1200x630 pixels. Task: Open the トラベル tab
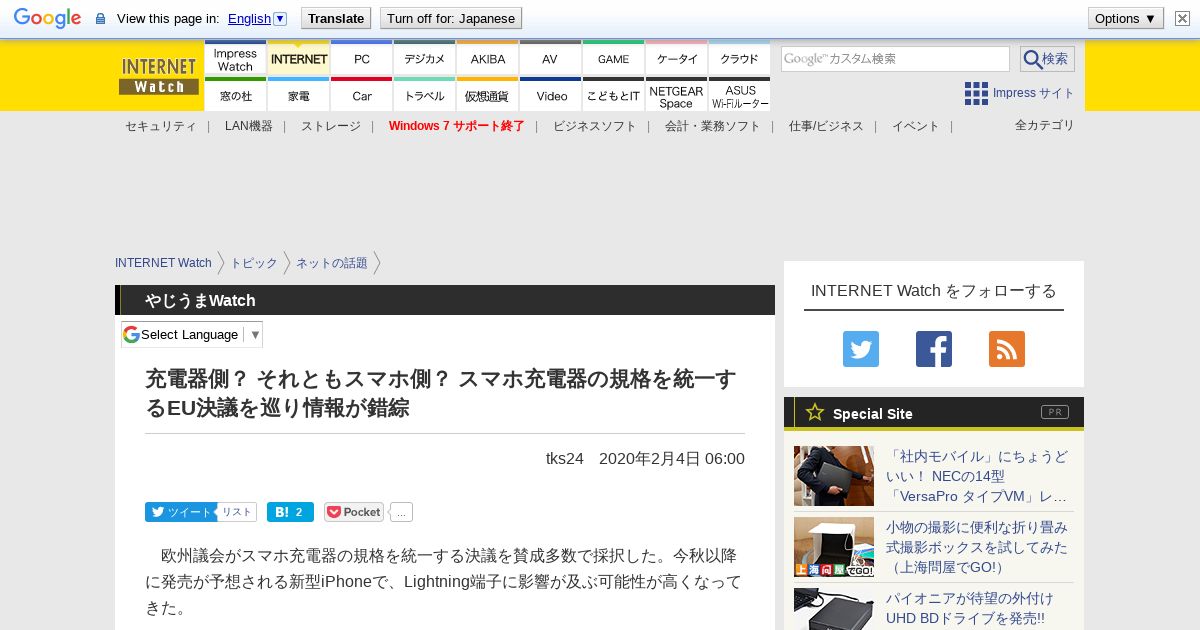(x=424, y=95)
